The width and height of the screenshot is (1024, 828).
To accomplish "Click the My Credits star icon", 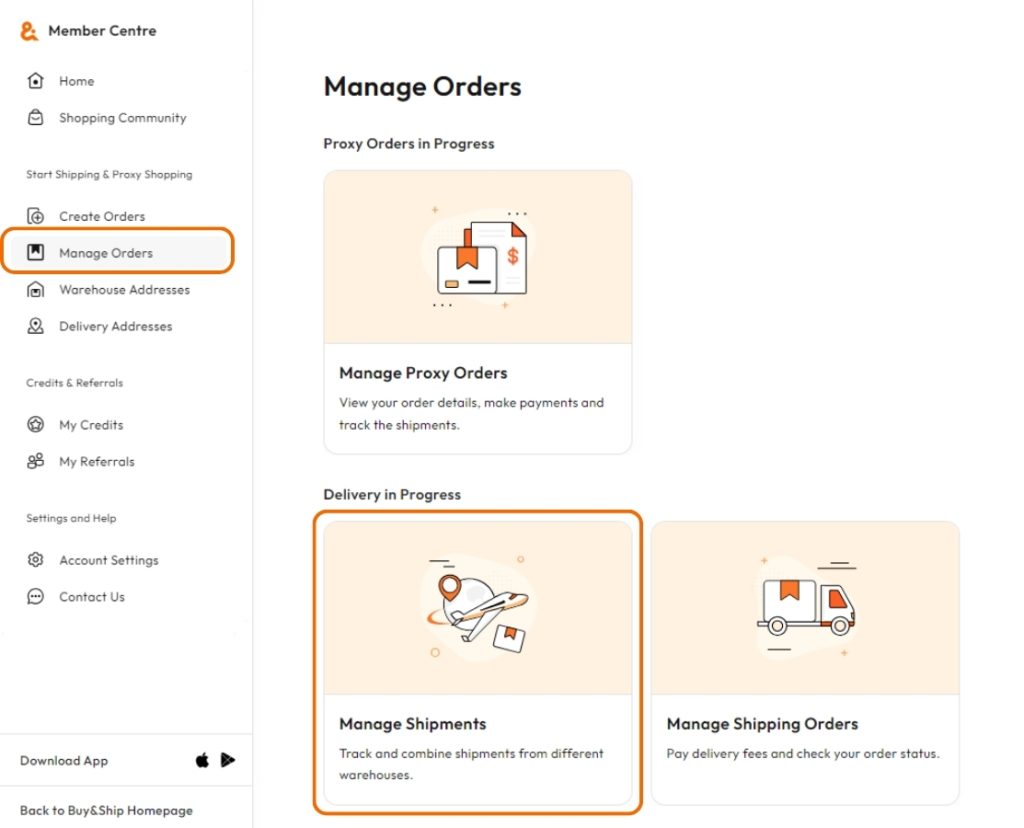I will coord(36,425).
